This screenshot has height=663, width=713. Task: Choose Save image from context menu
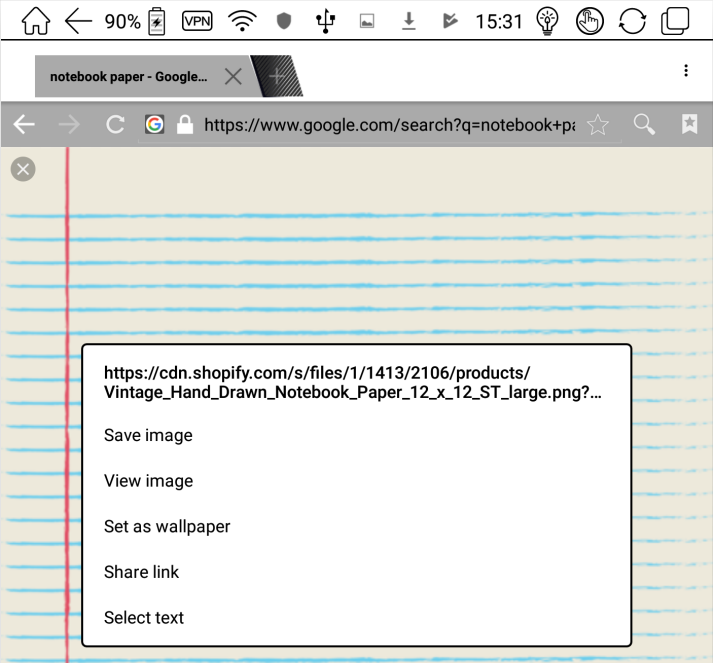pos(148,435)
